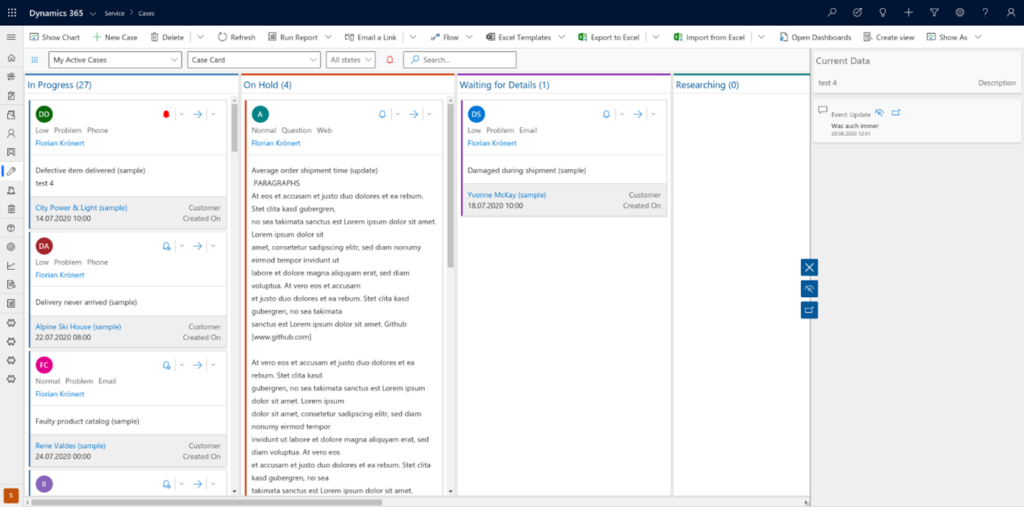Screen dimensions: 1024x507
Task: Click the blue open record side button
Action: [809, 310]
